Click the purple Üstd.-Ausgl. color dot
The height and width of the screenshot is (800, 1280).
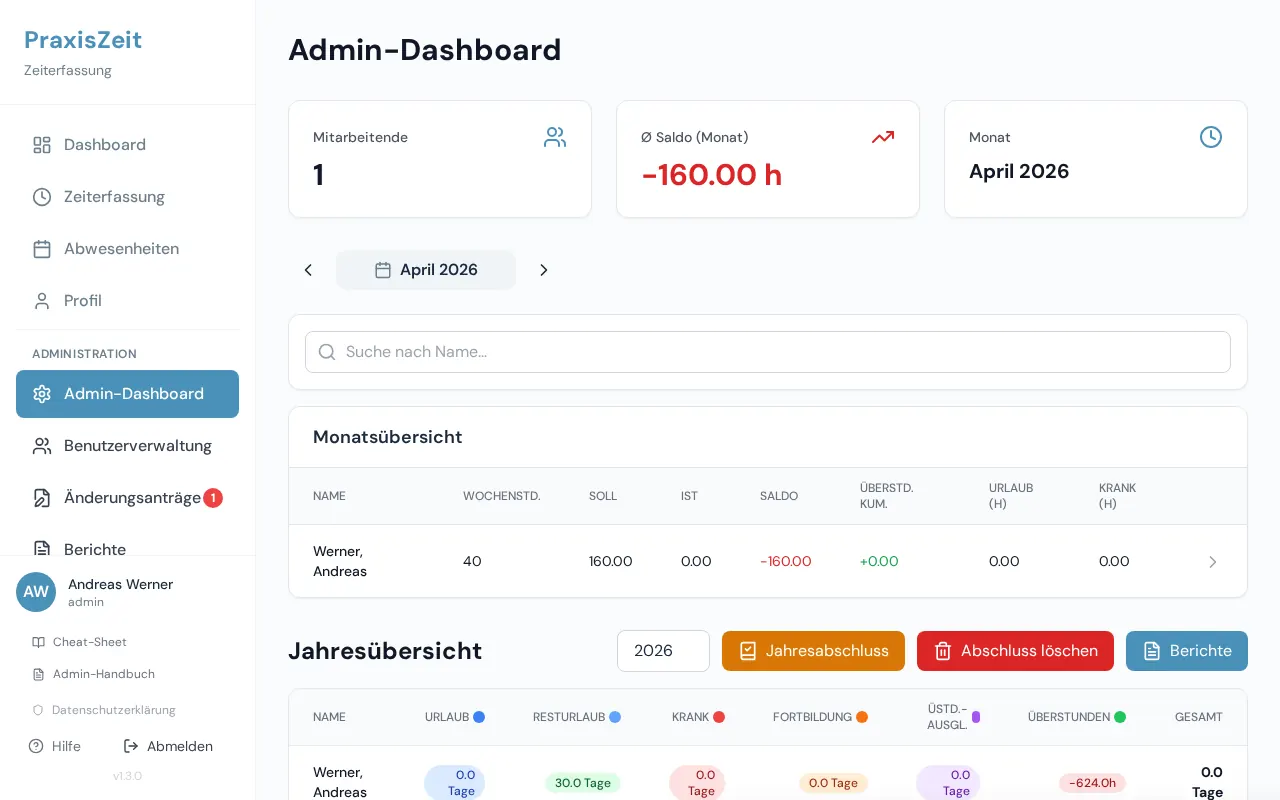[x=976, y=717]
